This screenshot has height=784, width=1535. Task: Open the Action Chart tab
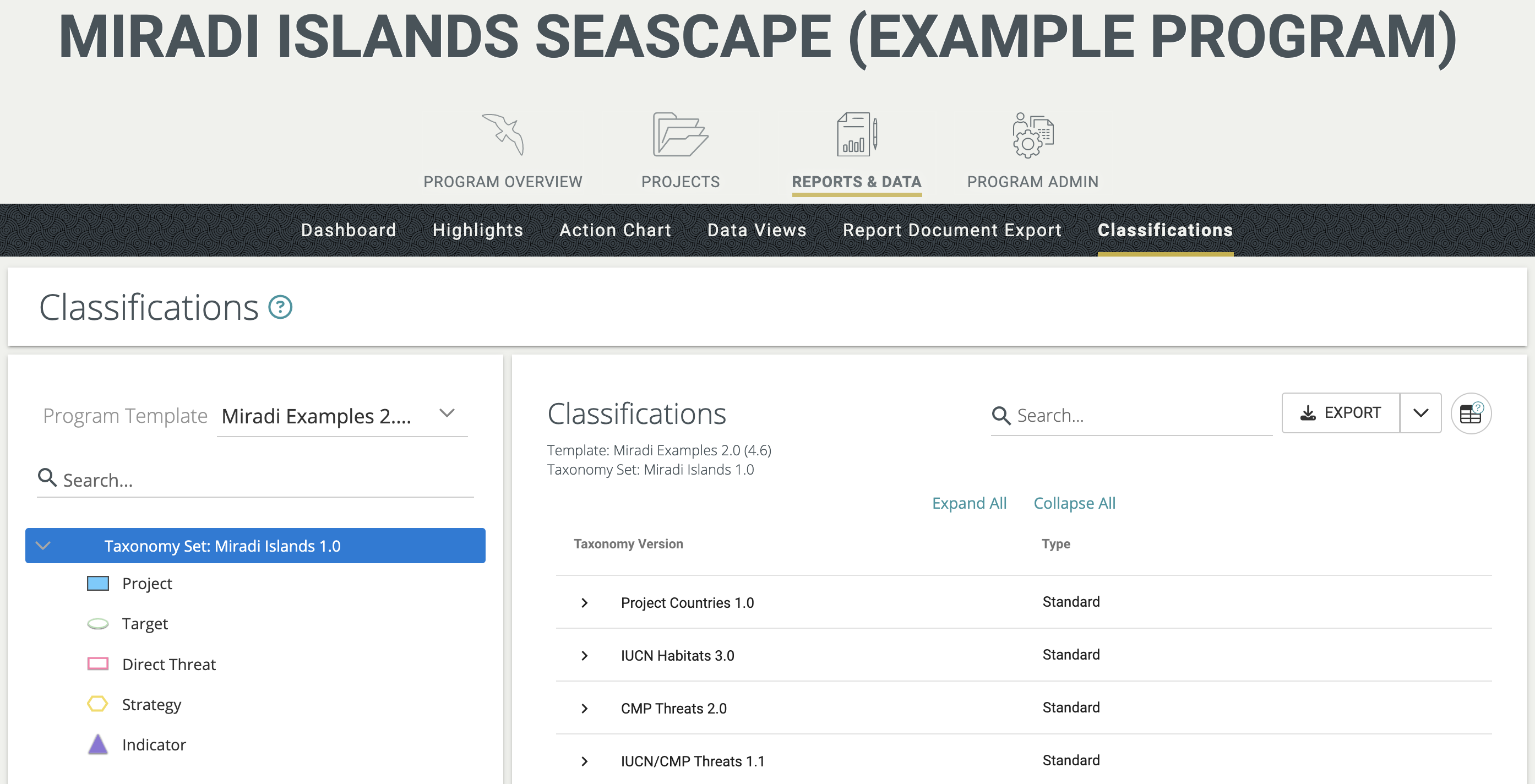(x=615, y=230)
